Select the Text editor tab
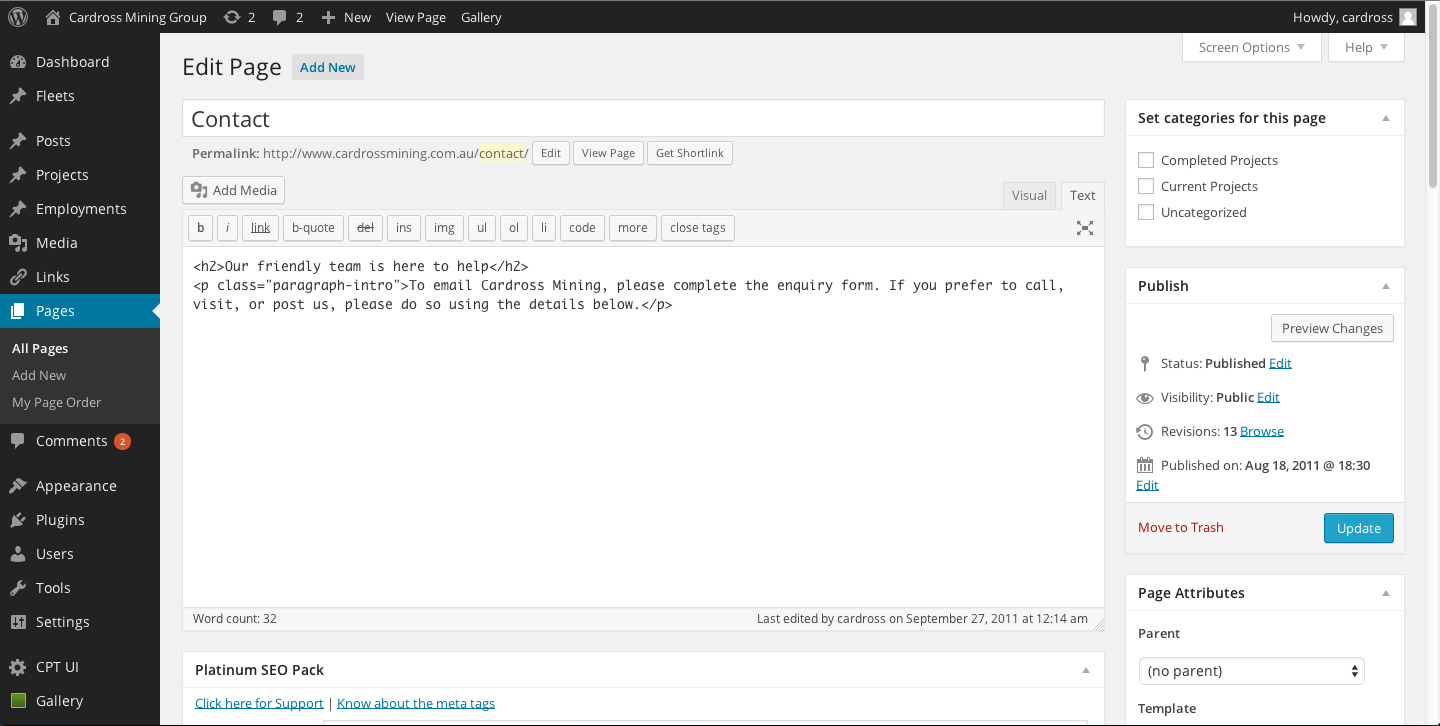The image size is (1440, 726). tap(1082, 195)
